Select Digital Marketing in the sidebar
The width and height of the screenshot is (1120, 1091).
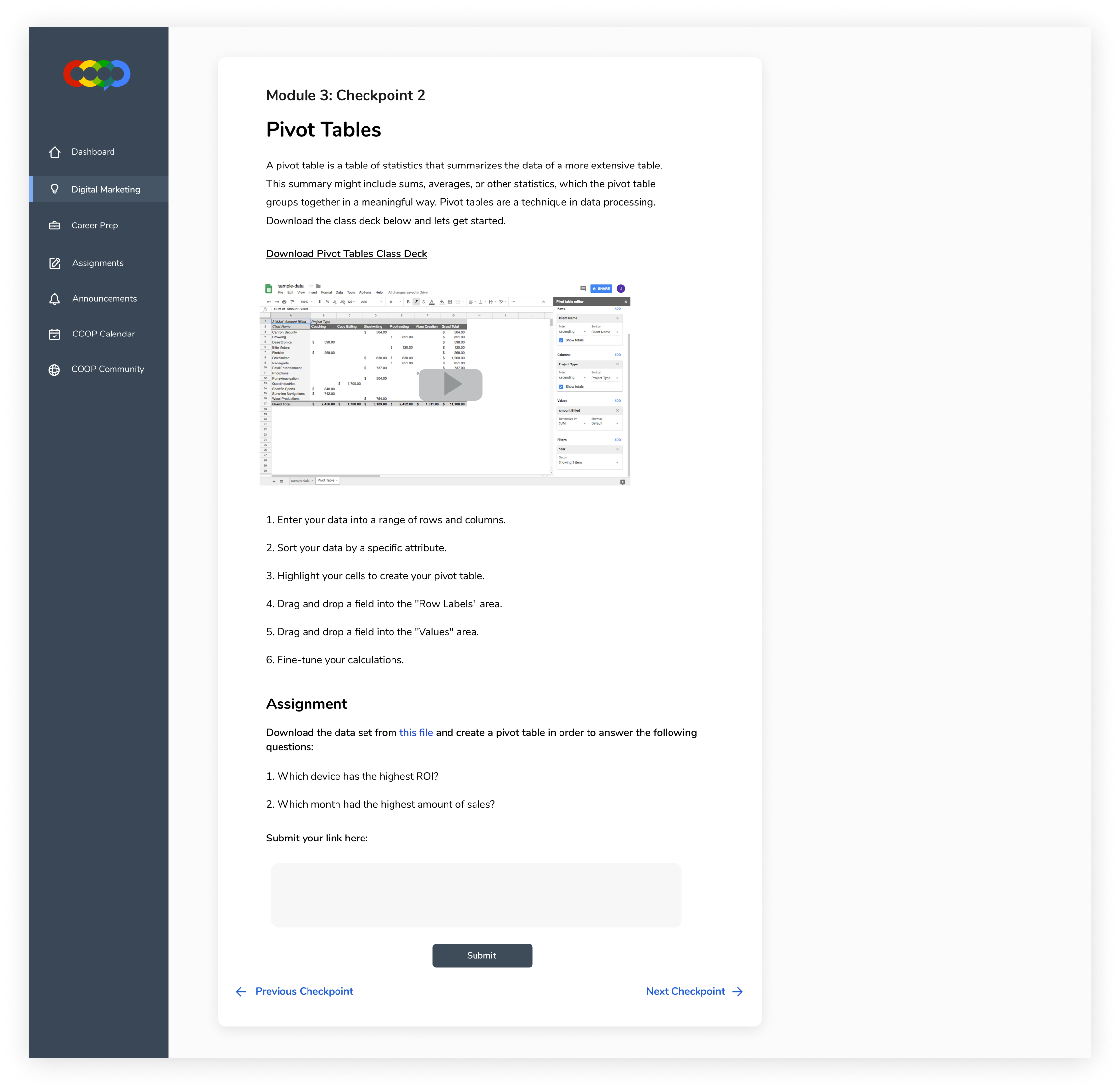(x=99, y=189)
